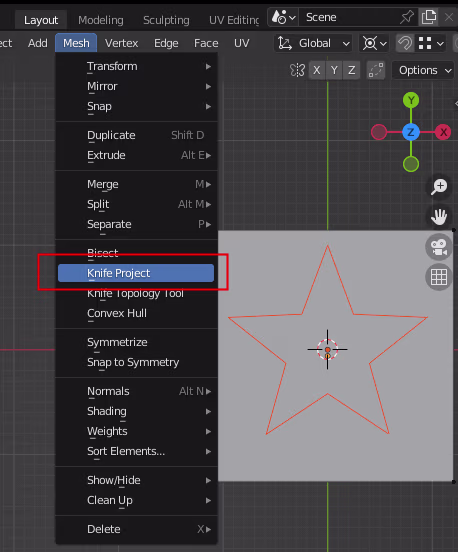Open transform pivot point selector

[375, 44]
